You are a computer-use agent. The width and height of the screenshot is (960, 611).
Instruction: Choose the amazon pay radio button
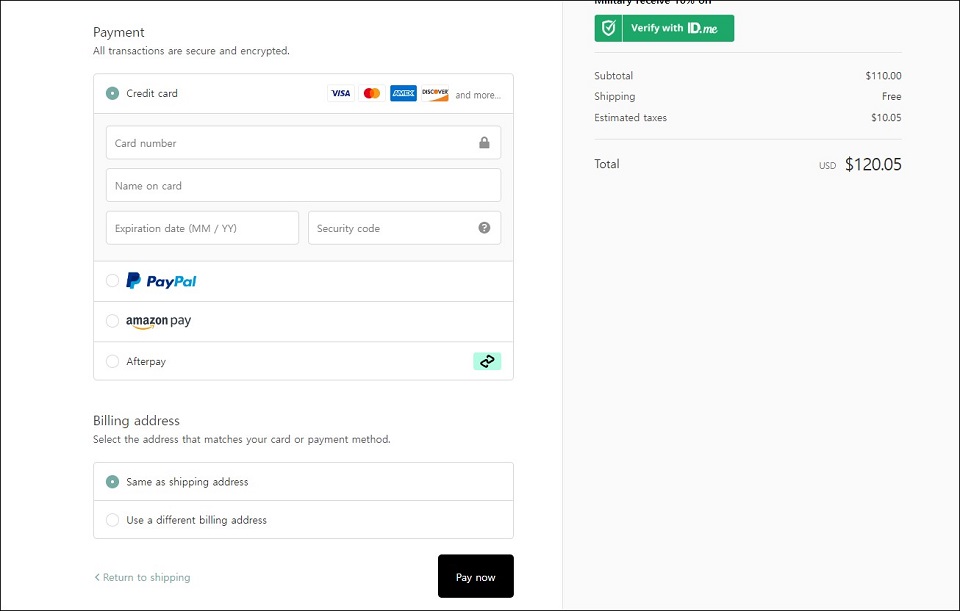click(113, 321)
